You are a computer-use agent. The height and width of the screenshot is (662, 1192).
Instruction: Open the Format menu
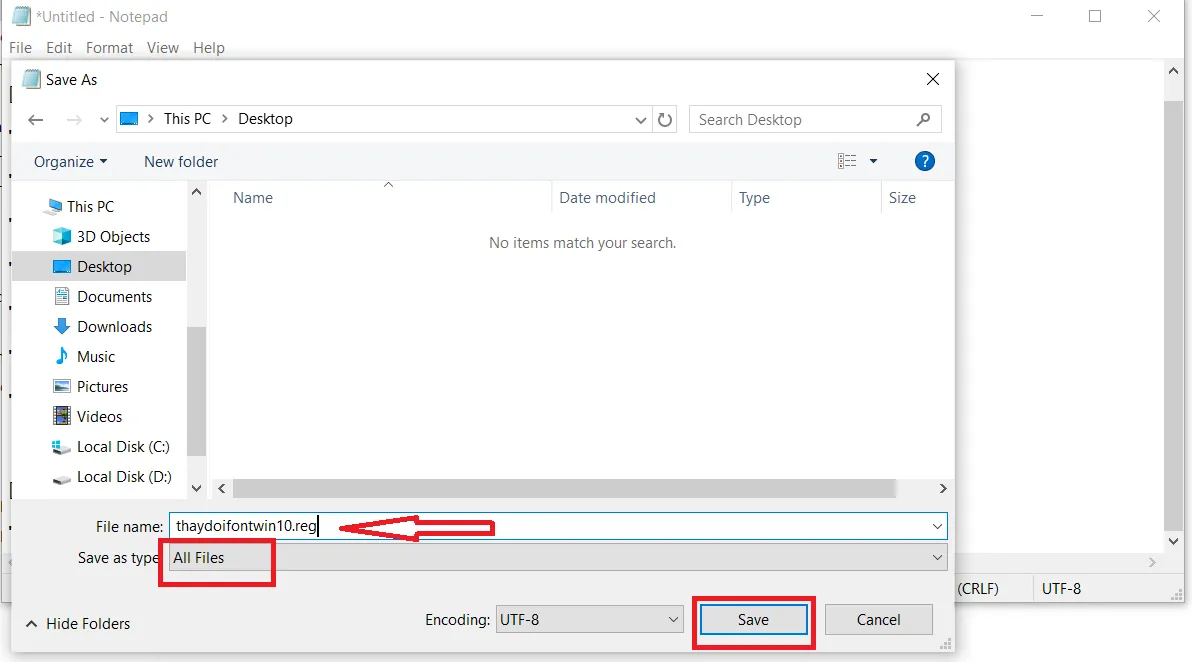click(109, 47)
